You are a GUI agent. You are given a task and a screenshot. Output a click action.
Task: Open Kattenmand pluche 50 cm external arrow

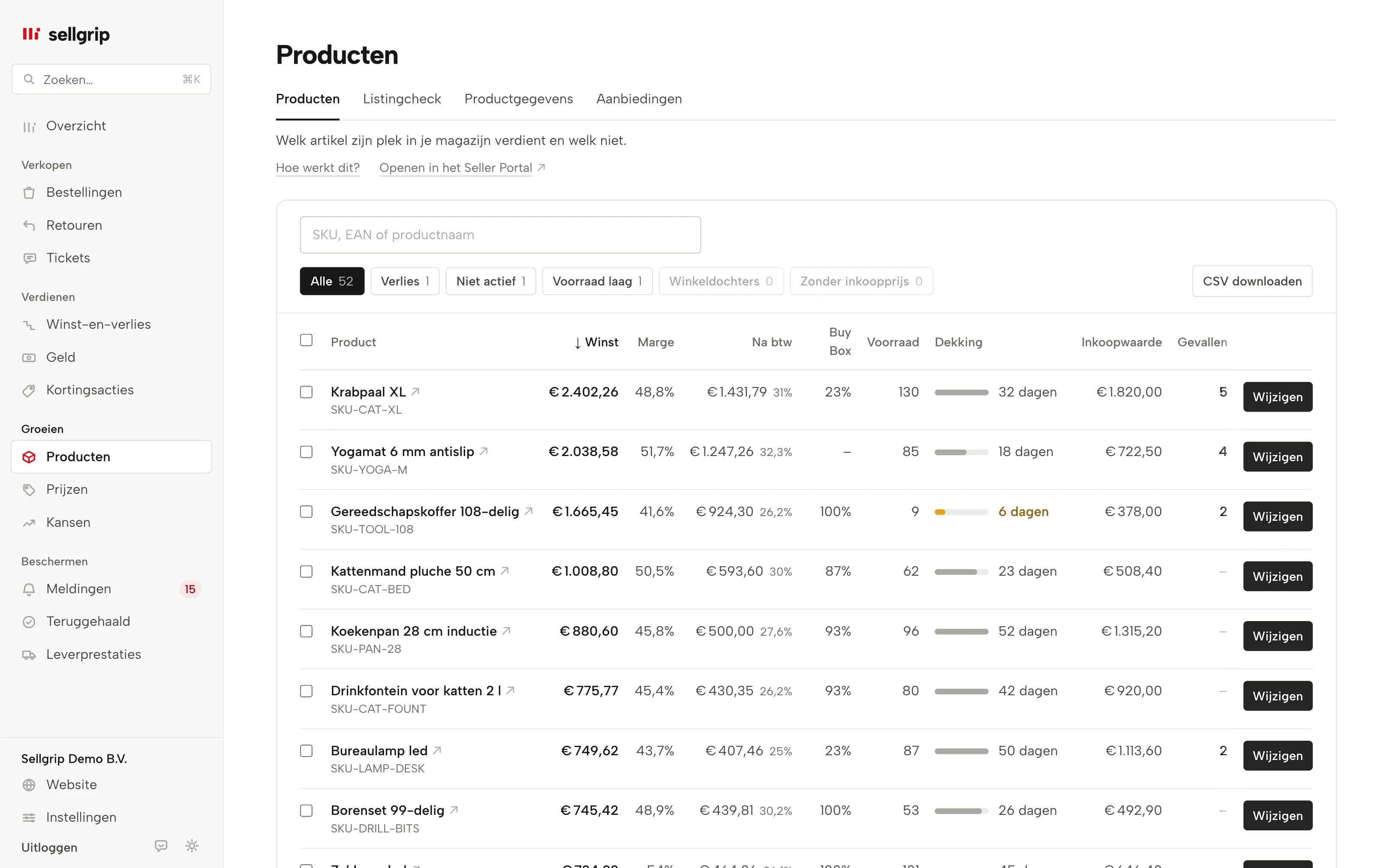coord(505,571)
